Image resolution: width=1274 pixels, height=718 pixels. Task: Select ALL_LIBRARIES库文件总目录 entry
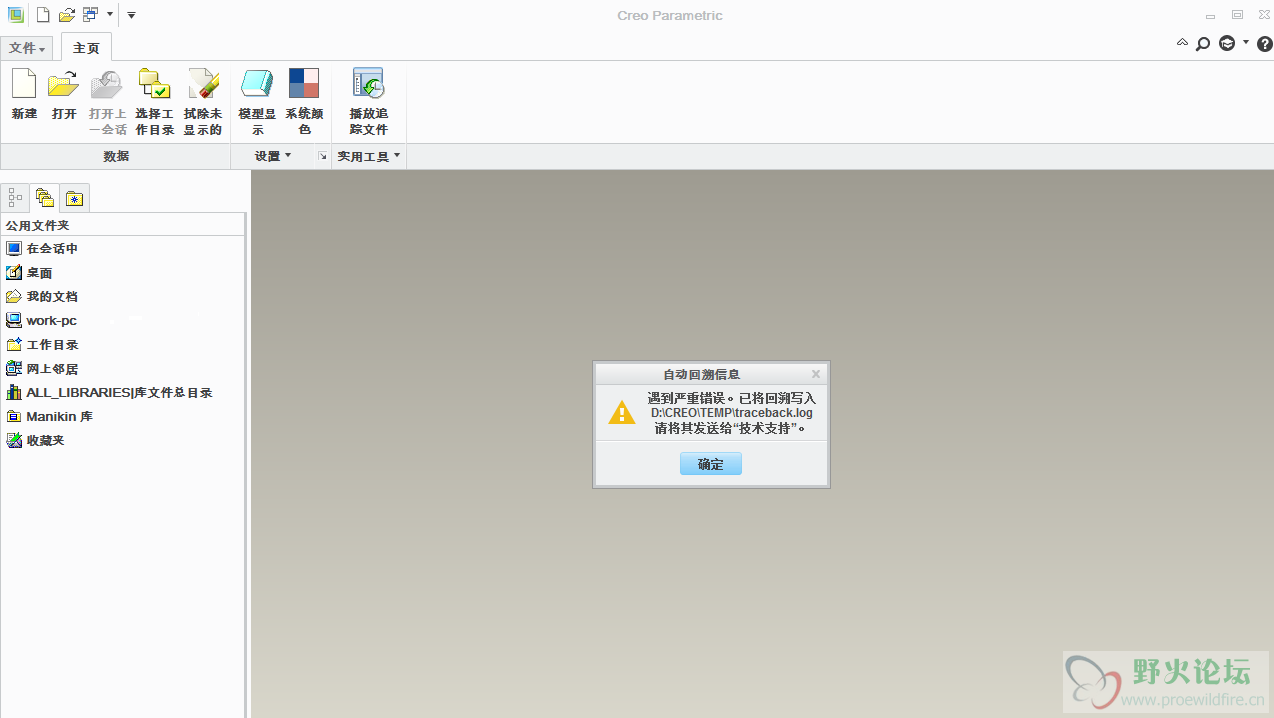point(108,393)
